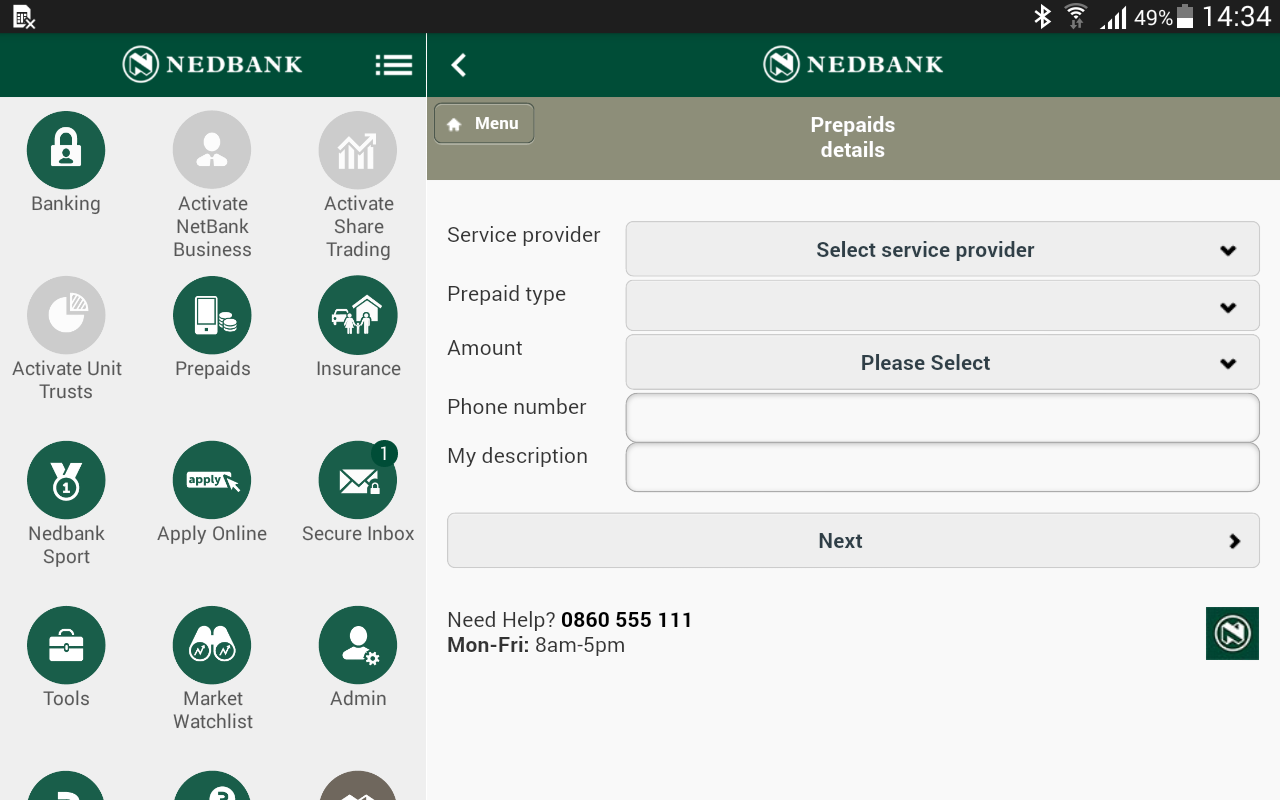Open the Activate Unit Trusts icon
1280x800 pixels.
(66, 315)
